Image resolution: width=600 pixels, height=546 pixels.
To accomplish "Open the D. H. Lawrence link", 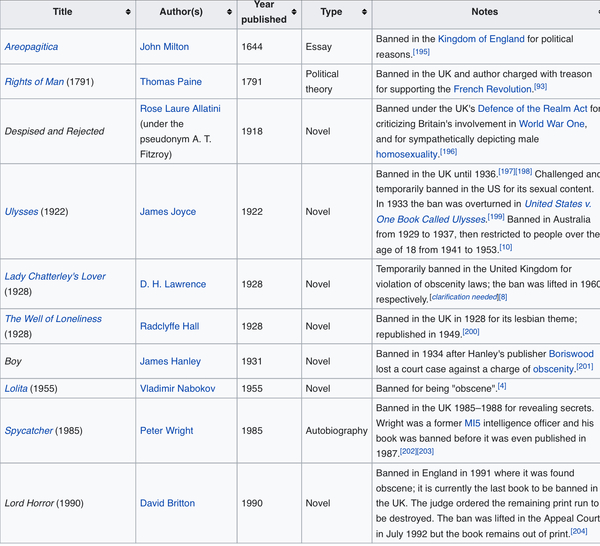I will [173, 284].
